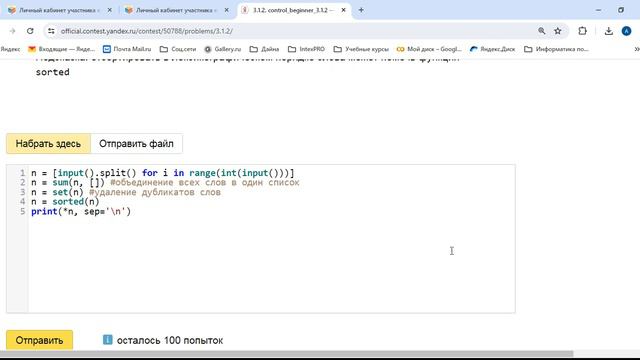Image resolution: width=640 pixels, height=360 pixels.
Task: Open the Дайна bookmarks folder
Action: [264, 49]
